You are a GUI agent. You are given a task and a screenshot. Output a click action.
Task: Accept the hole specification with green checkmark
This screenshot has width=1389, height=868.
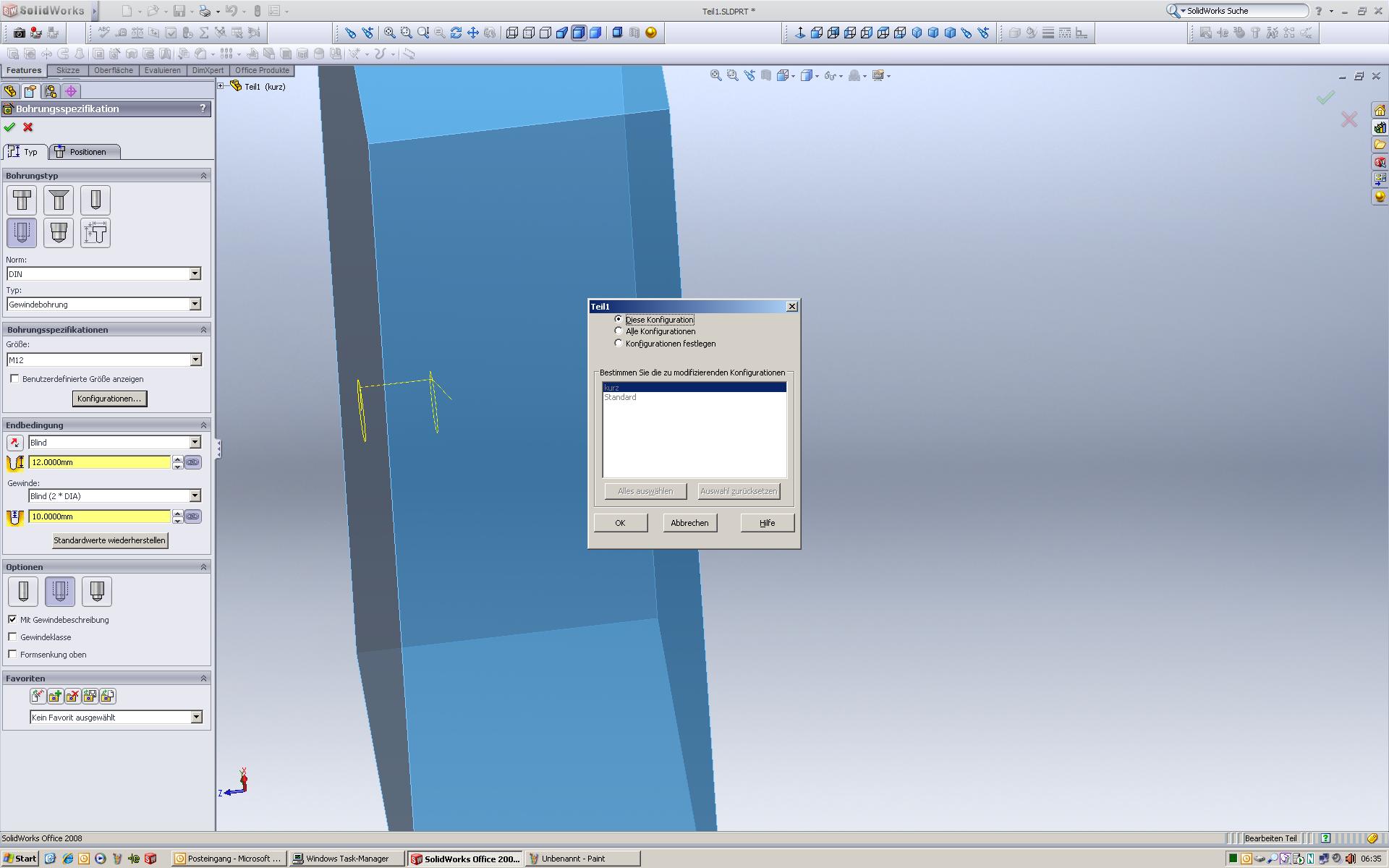tap(9, 127)
